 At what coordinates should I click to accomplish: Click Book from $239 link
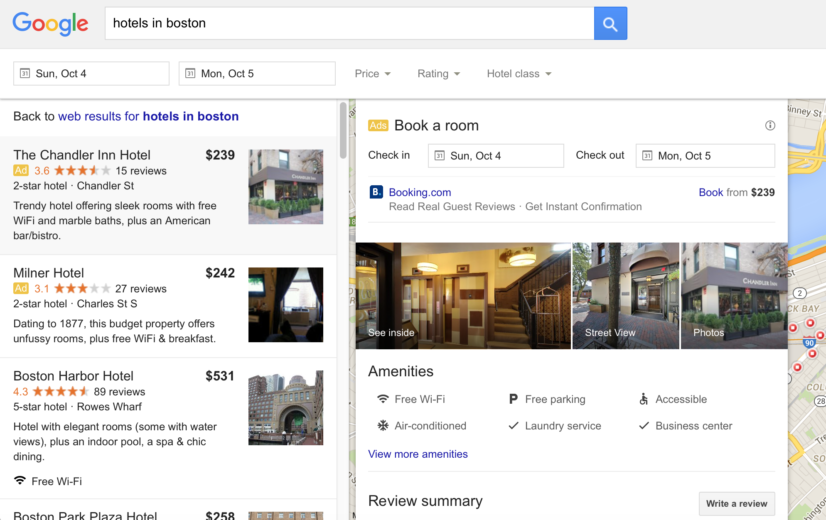point(736,192)
